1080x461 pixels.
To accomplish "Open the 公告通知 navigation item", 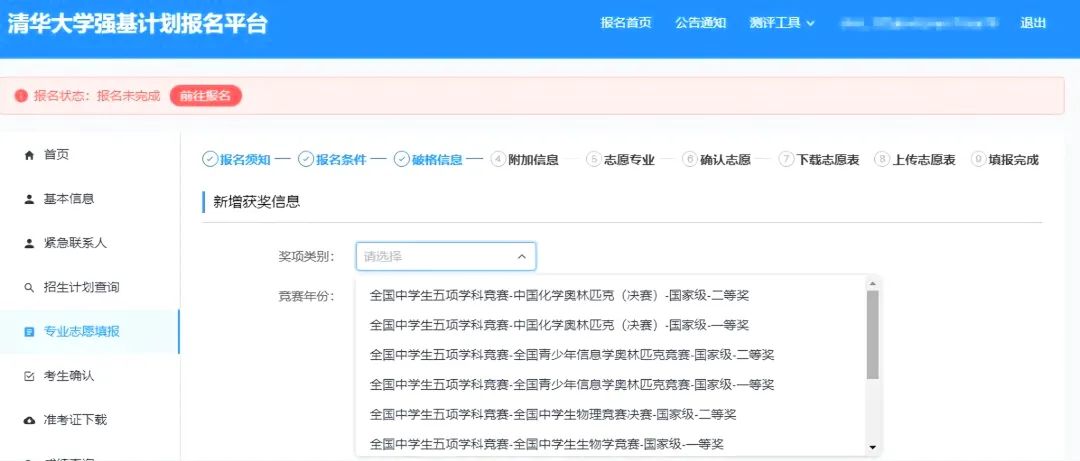I will pyautogui.click(x=700, y=23).
